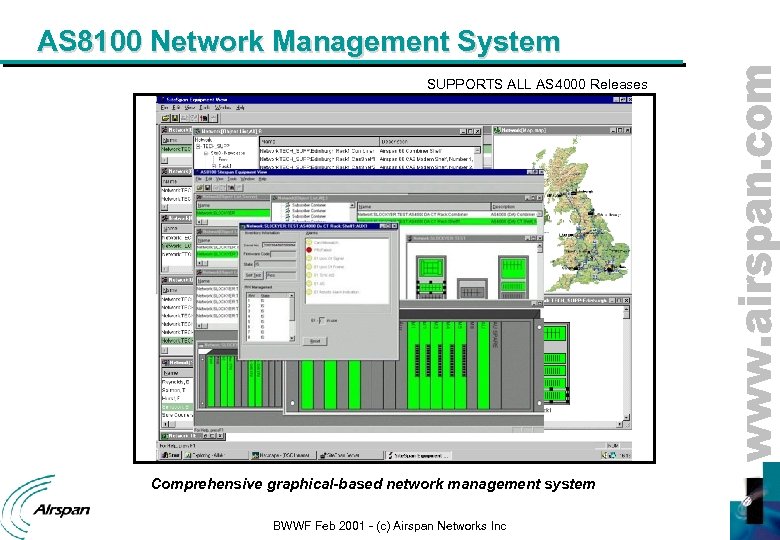Screen dimensions: 780x540
Task: Click the Save disk icon in the AS8100 toolbar
Action: (x=207, y=187)
